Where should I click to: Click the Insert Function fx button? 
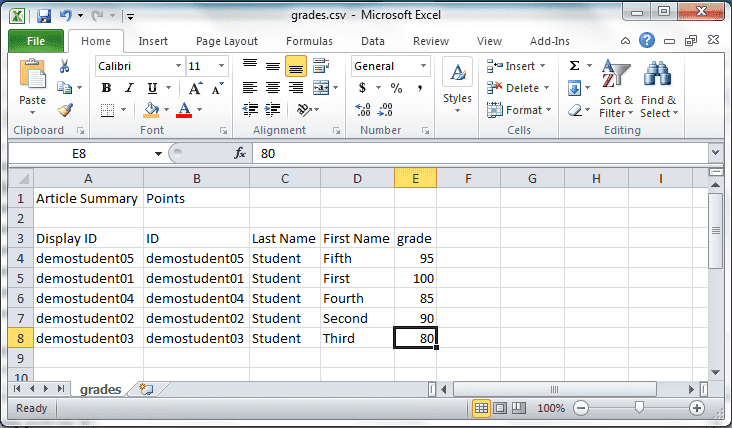point(239,153)
